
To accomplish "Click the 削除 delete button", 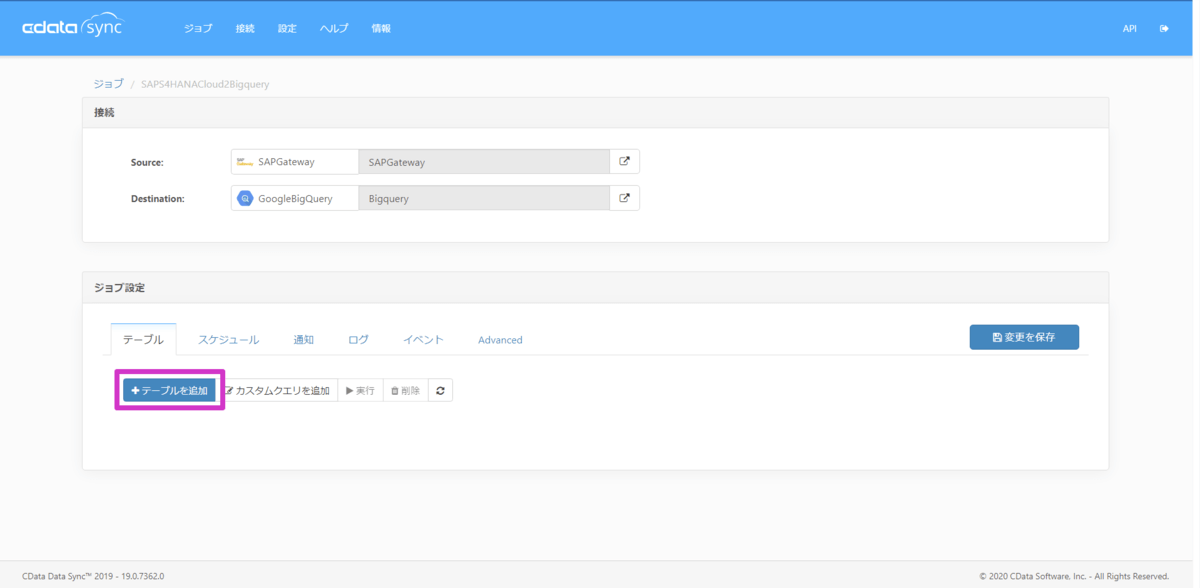I will (405, 390).
